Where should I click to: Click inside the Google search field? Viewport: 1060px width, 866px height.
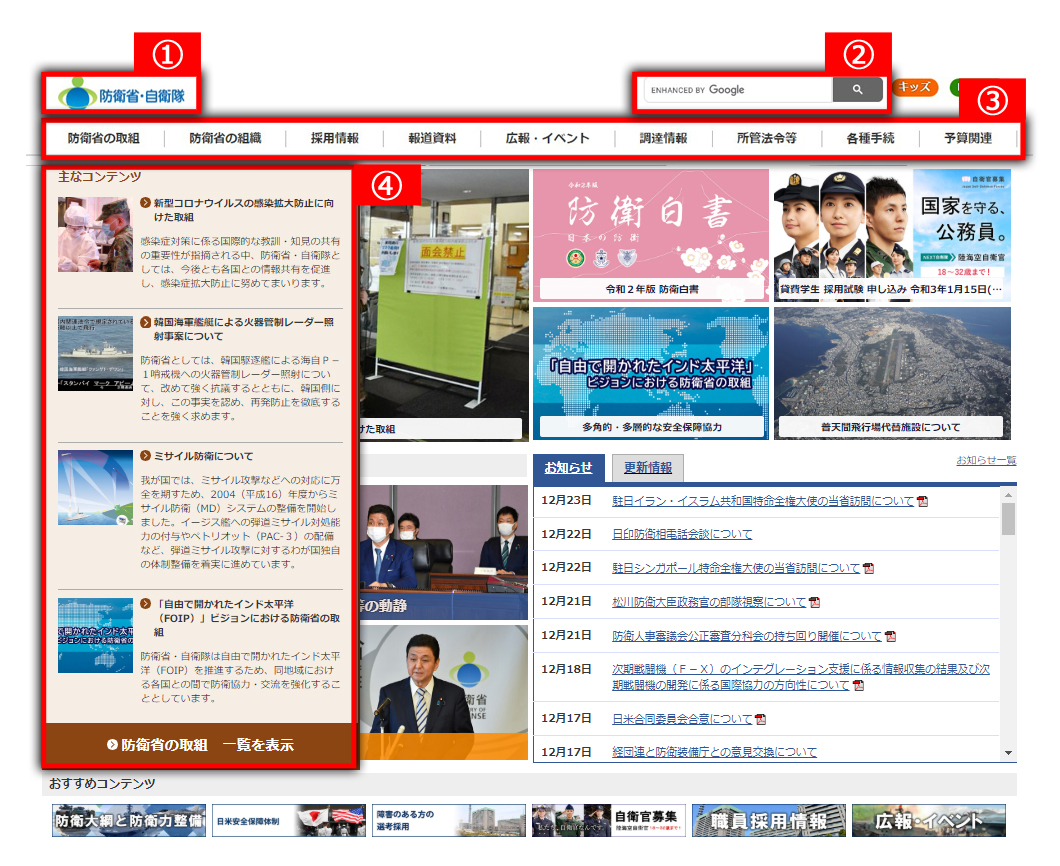[x=738, y=89]
